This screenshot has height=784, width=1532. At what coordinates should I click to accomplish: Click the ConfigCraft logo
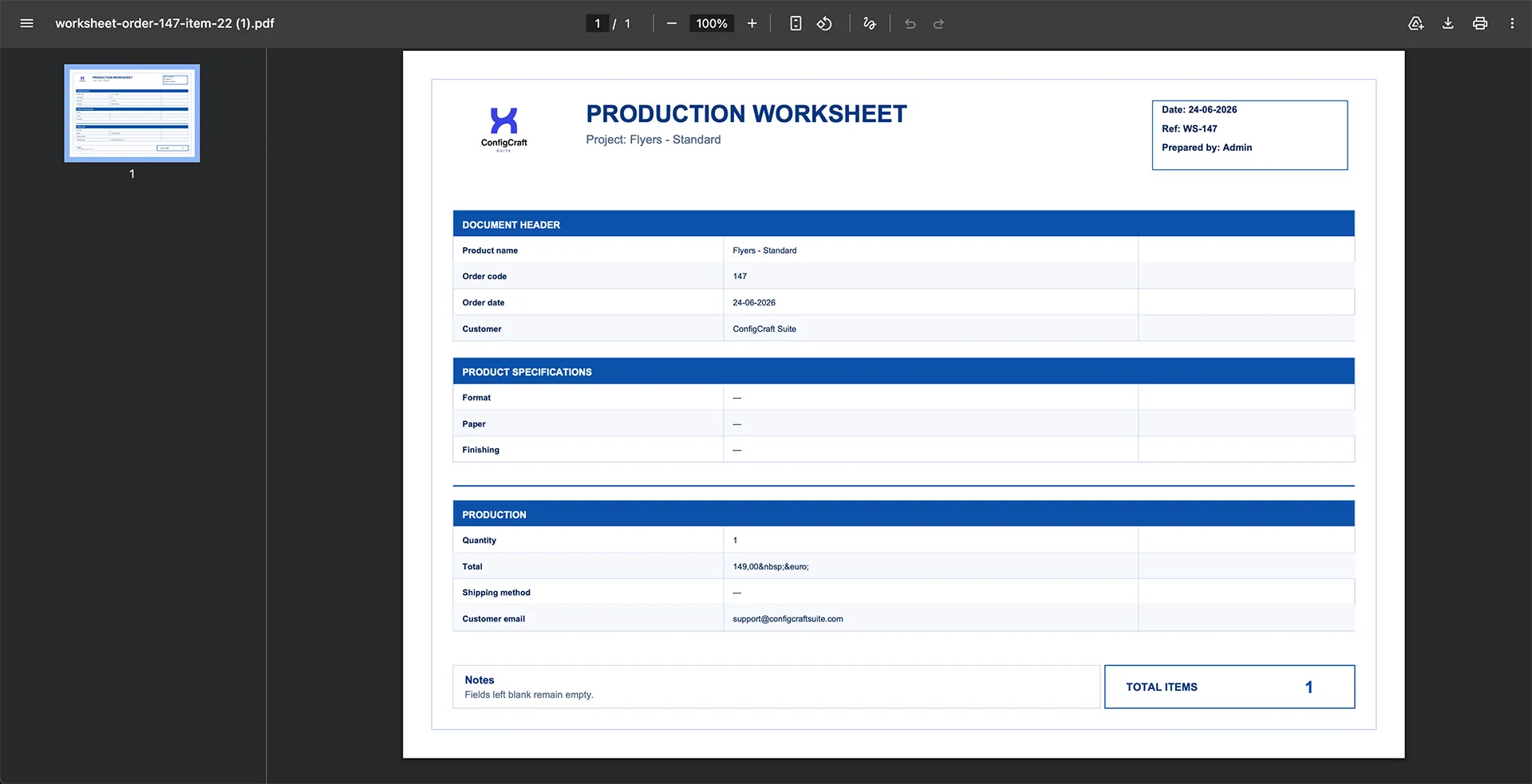pyautogui.click(x=503, y=129)
